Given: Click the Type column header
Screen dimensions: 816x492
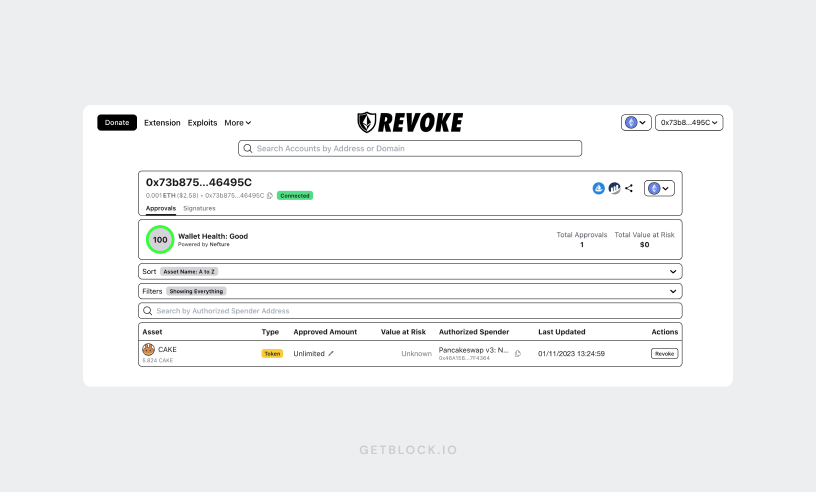Looking at the screenshot, I should pyautogui.click(x=270, y=332).
